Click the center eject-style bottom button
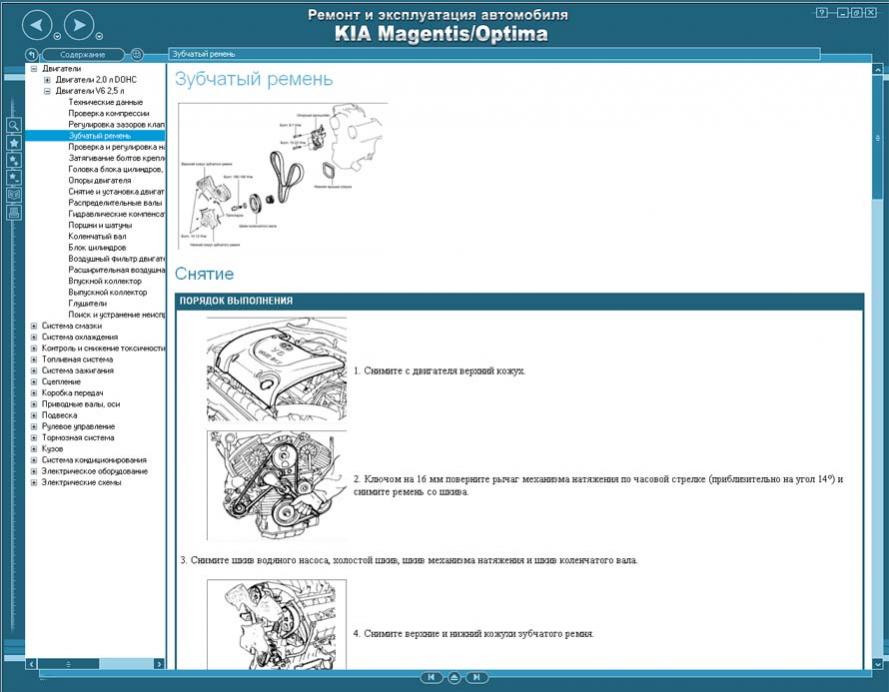Screen dimensions: 889x692 click(454, 677)
